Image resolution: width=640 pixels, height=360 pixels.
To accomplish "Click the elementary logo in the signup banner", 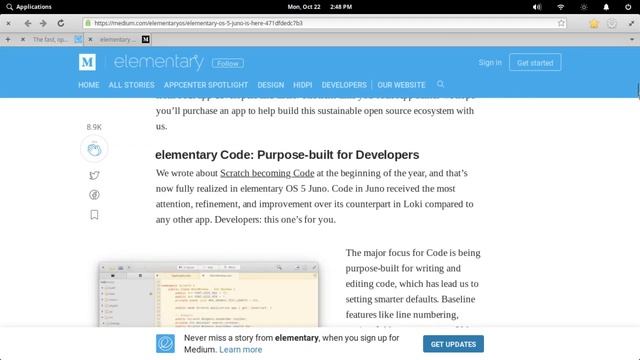I will 165,344.
